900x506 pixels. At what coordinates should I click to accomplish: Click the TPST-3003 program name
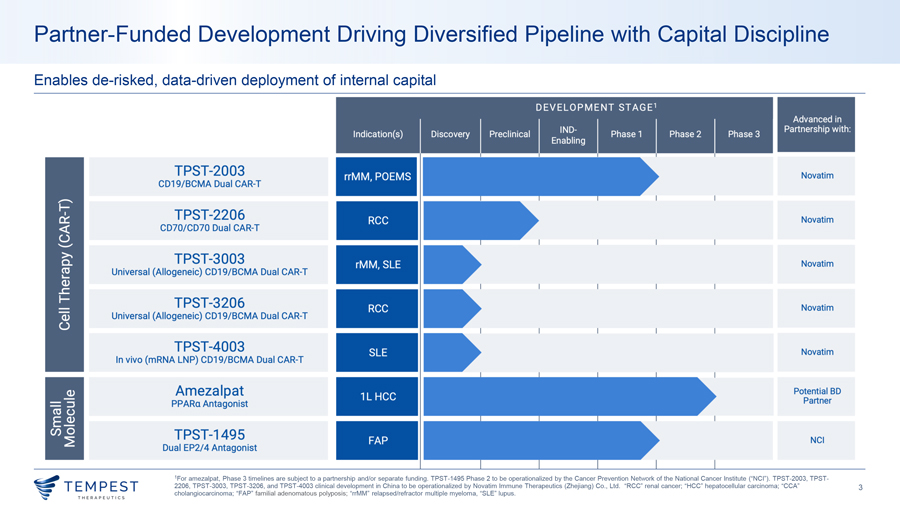point(210,259)
